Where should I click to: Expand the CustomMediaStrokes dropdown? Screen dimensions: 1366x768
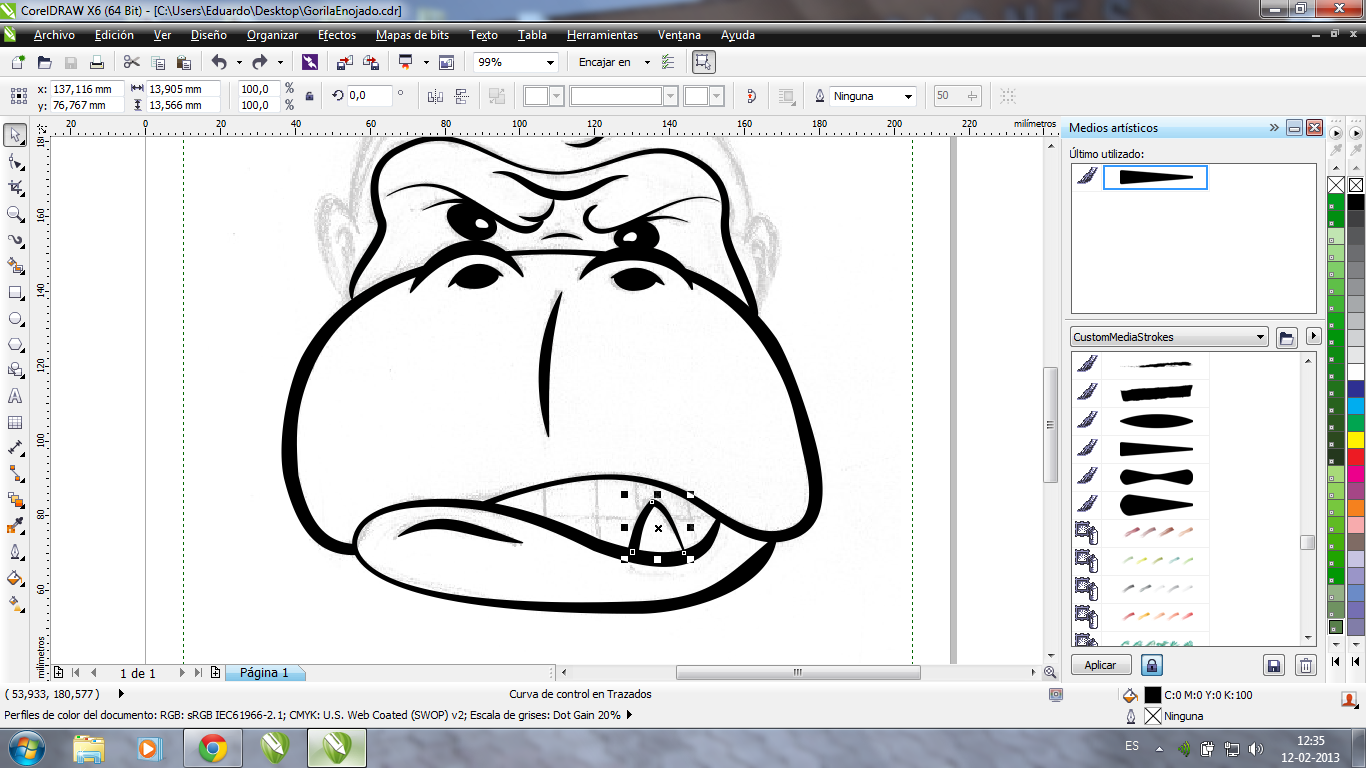[x=1260, y=337]
